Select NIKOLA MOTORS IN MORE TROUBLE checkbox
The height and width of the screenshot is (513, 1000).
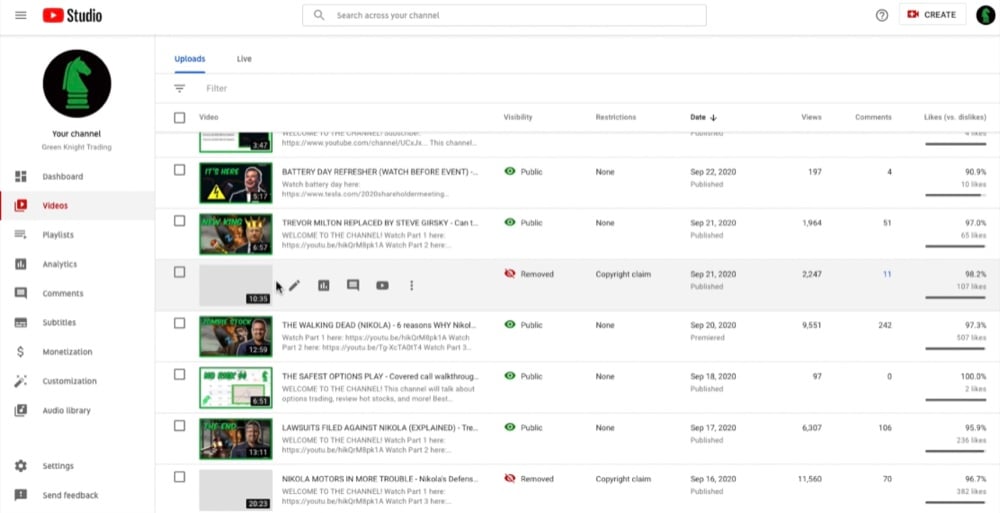tap(180, 477)
